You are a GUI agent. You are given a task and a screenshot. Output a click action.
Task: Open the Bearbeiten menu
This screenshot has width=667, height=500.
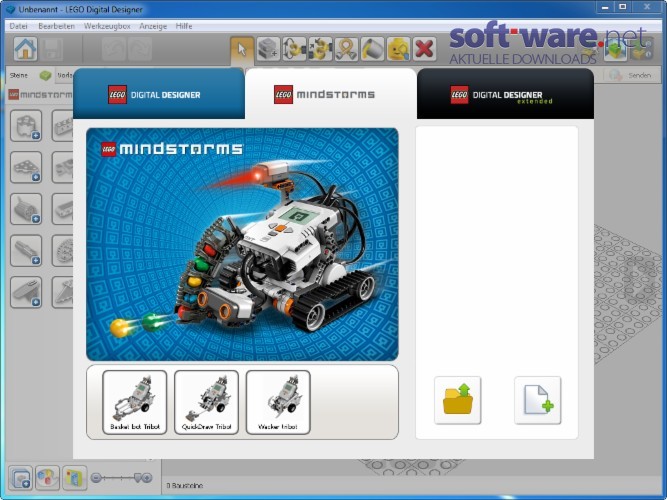coord(57,26)
